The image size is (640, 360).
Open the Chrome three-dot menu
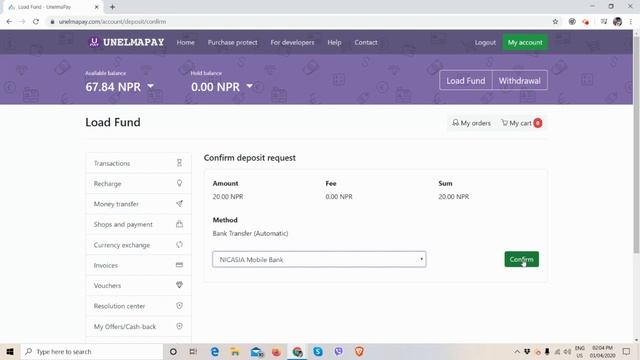631,22
